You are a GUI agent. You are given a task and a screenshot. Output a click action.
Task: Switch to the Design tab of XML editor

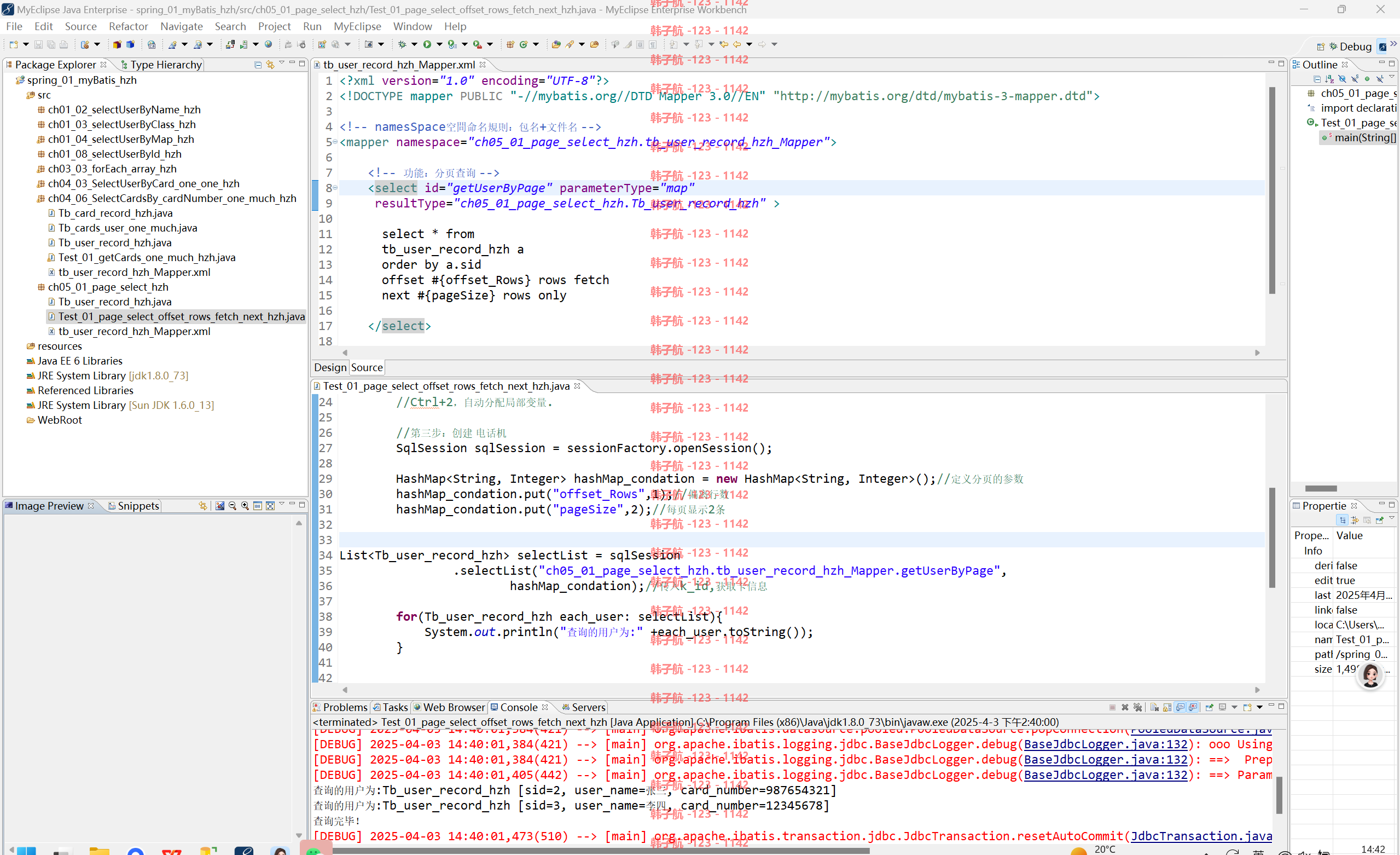coord(330,368)
